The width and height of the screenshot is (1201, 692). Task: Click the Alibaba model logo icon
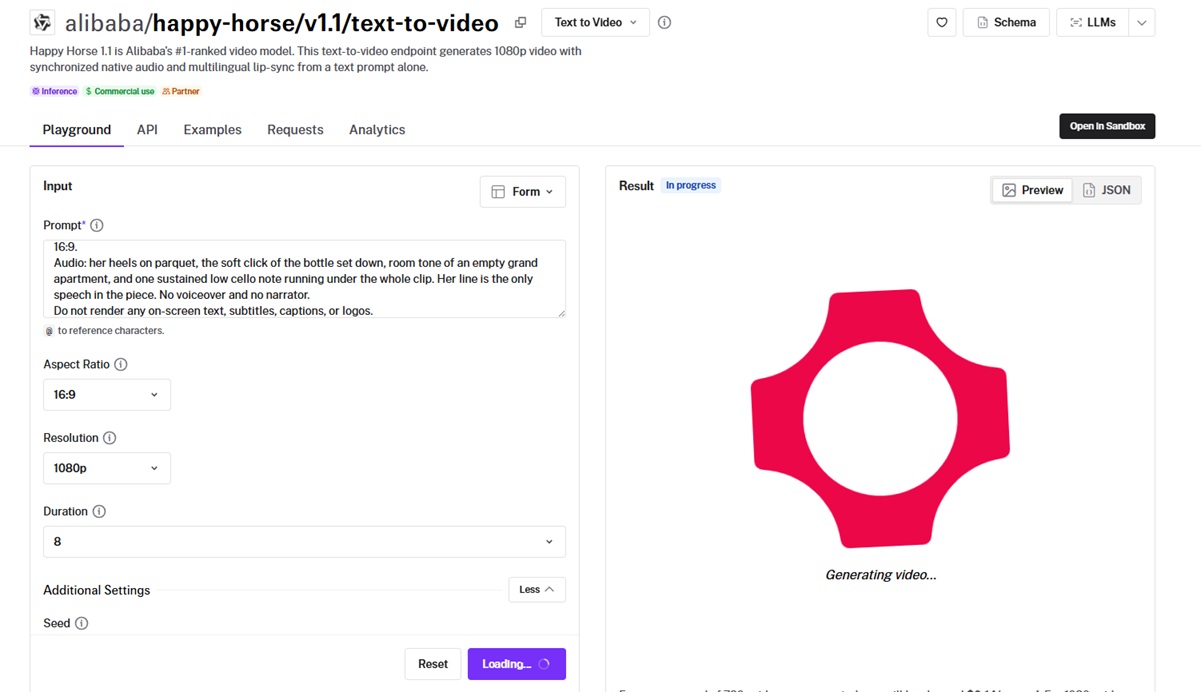pos(42,22)
